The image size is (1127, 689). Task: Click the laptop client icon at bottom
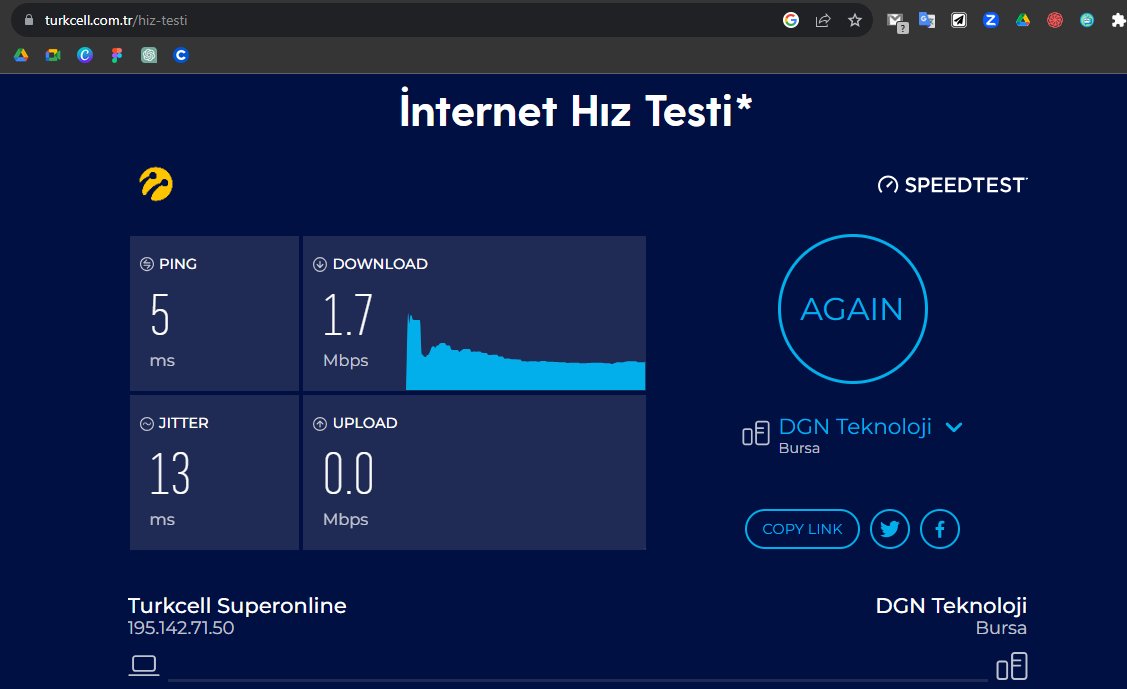(x=144, y=665)
